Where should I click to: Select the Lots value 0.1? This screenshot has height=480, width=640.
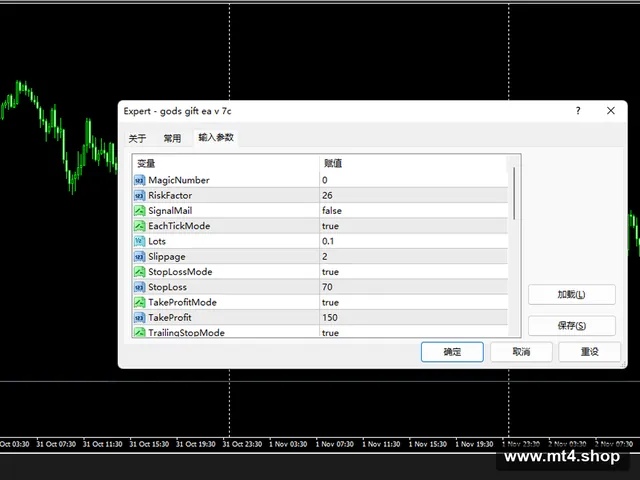(328, 241)
